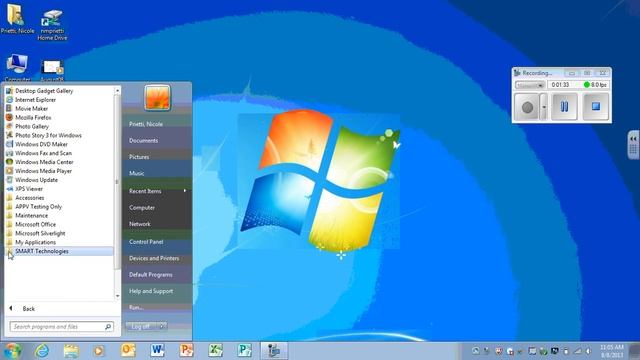This screenshot has width=640, height=360.
Task: Click the user account picture thumbnail
Action: pyautogui.click(x=157, y=98)
